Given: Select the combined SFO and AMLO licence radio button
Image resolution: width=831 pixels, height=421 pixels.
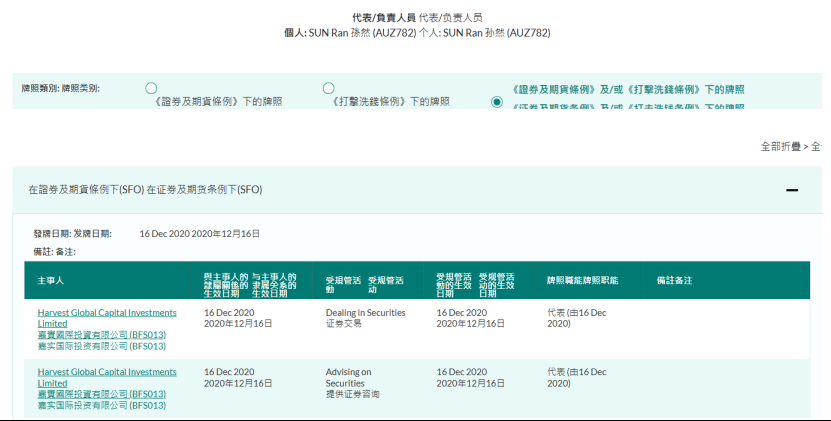Looking at the screenshot, I should pyautogui.click(x=497, y=102).
